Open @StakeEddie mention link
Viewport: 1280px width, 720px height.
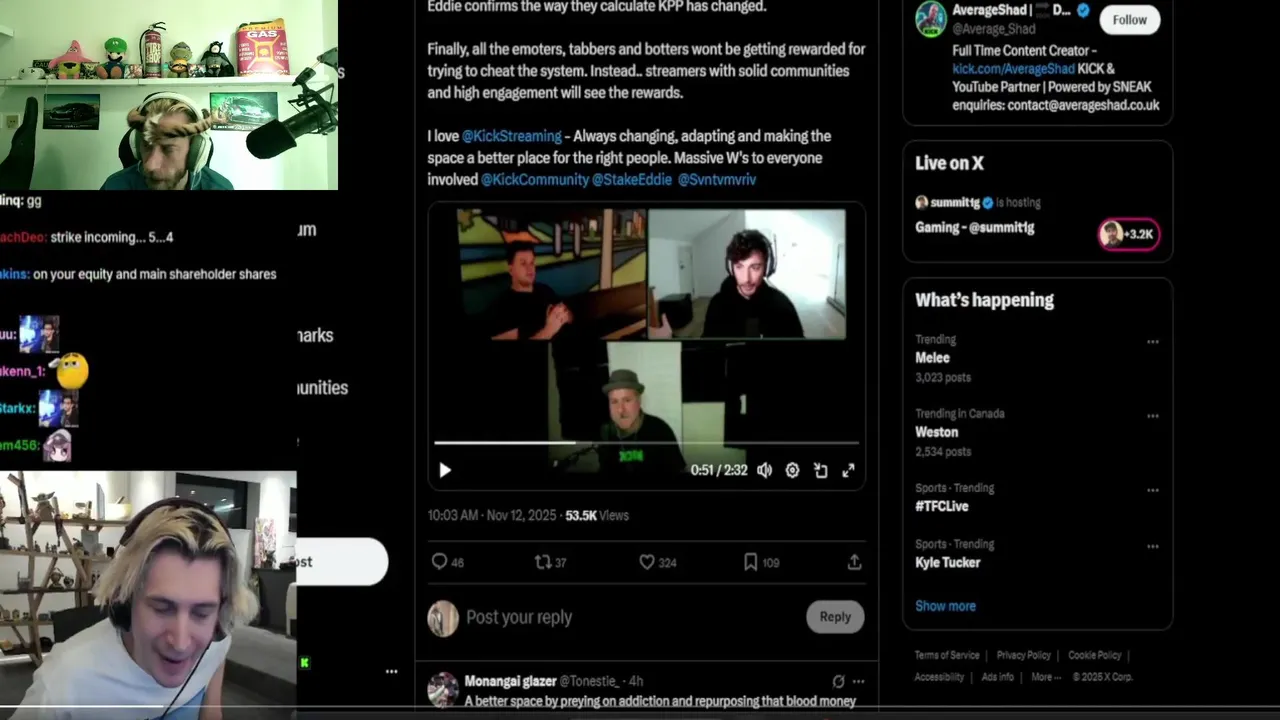(631, 180)
